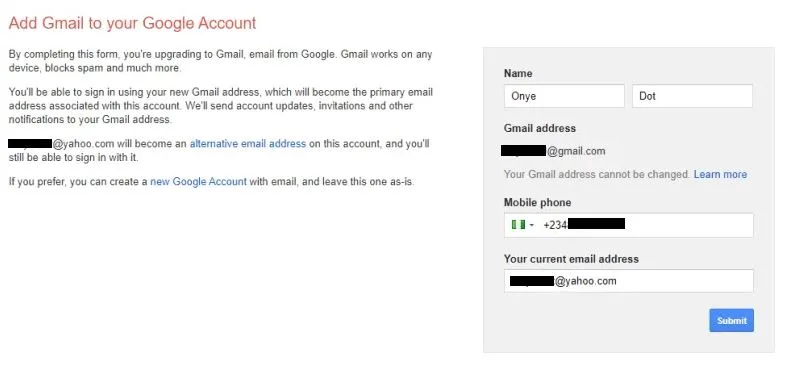Open the Learn more link
This screenshot has width=794, height=371.
(x=720, y=175)
